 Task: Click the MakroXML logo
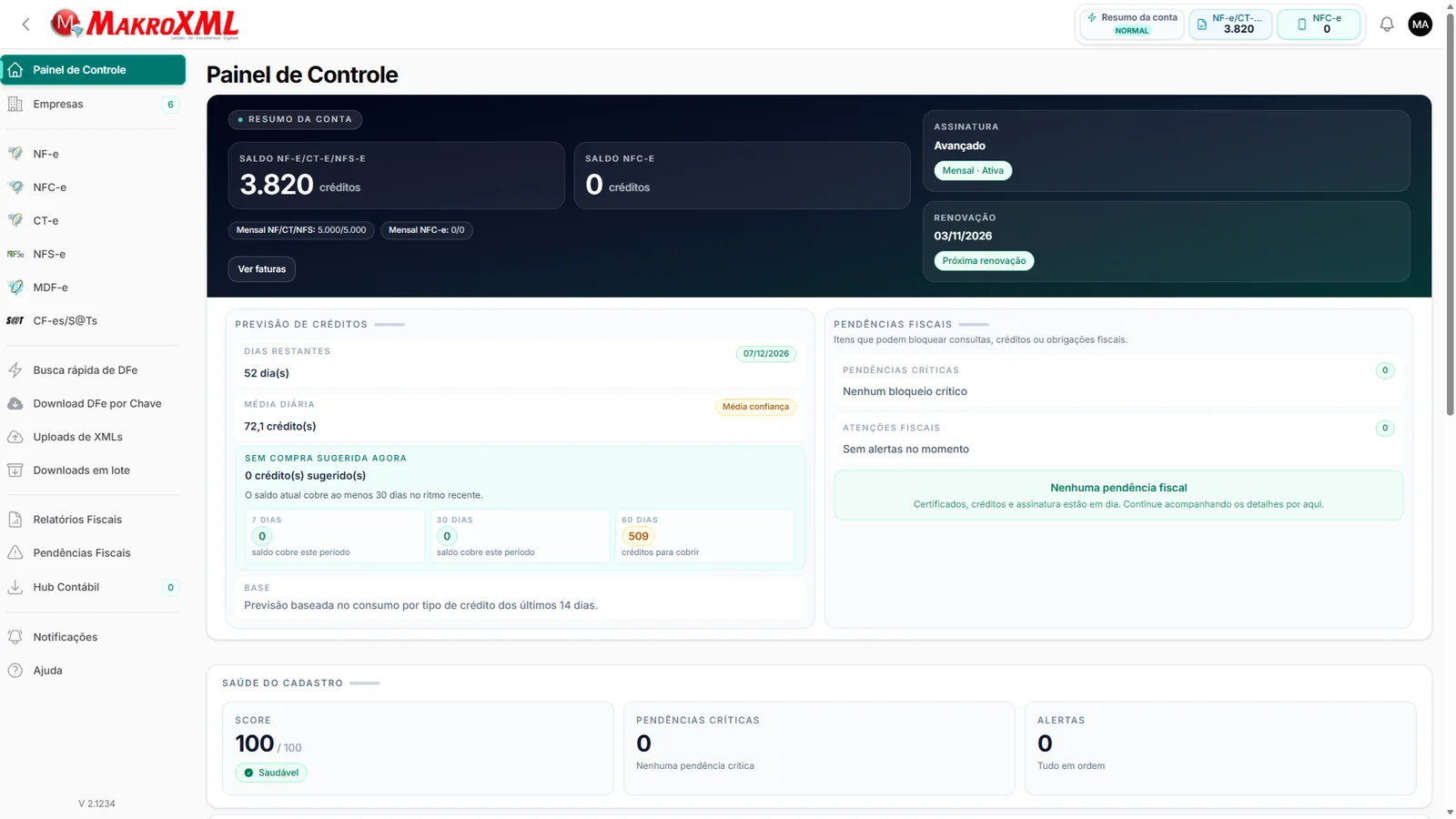pyautogui.click(x=145, y=24)
